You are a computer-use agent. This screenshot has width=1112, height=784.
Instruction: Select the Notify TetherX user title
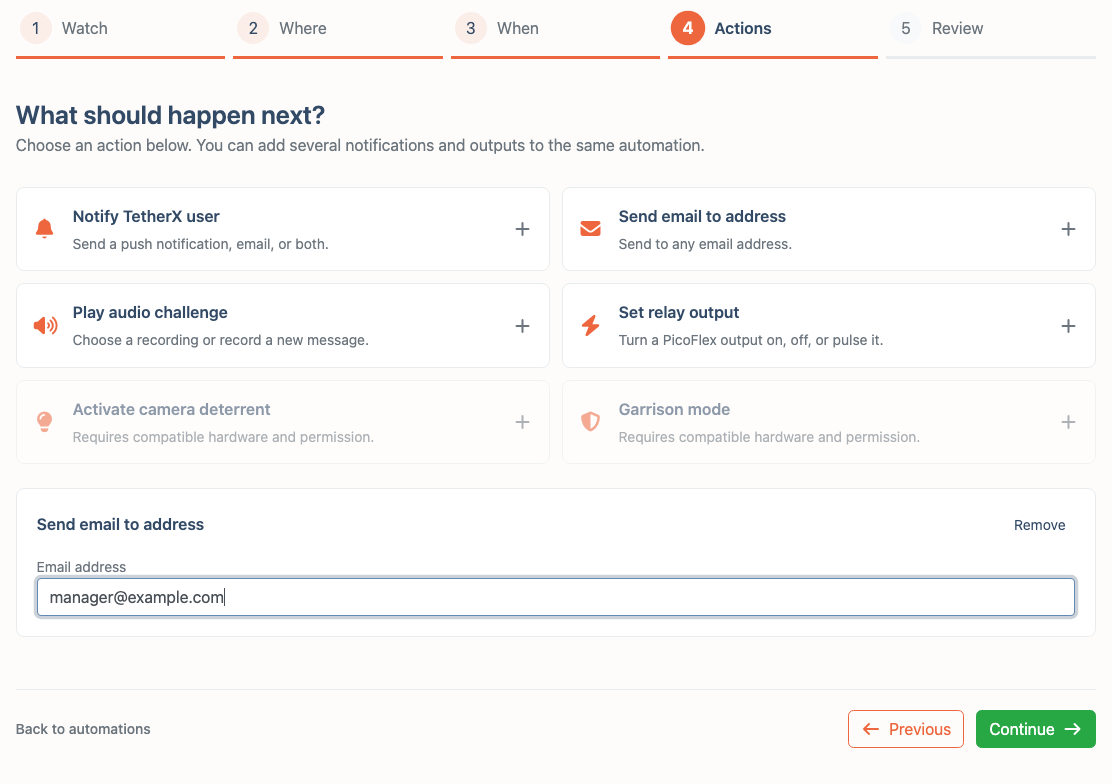pyautogui.click(x=146, y=216)
